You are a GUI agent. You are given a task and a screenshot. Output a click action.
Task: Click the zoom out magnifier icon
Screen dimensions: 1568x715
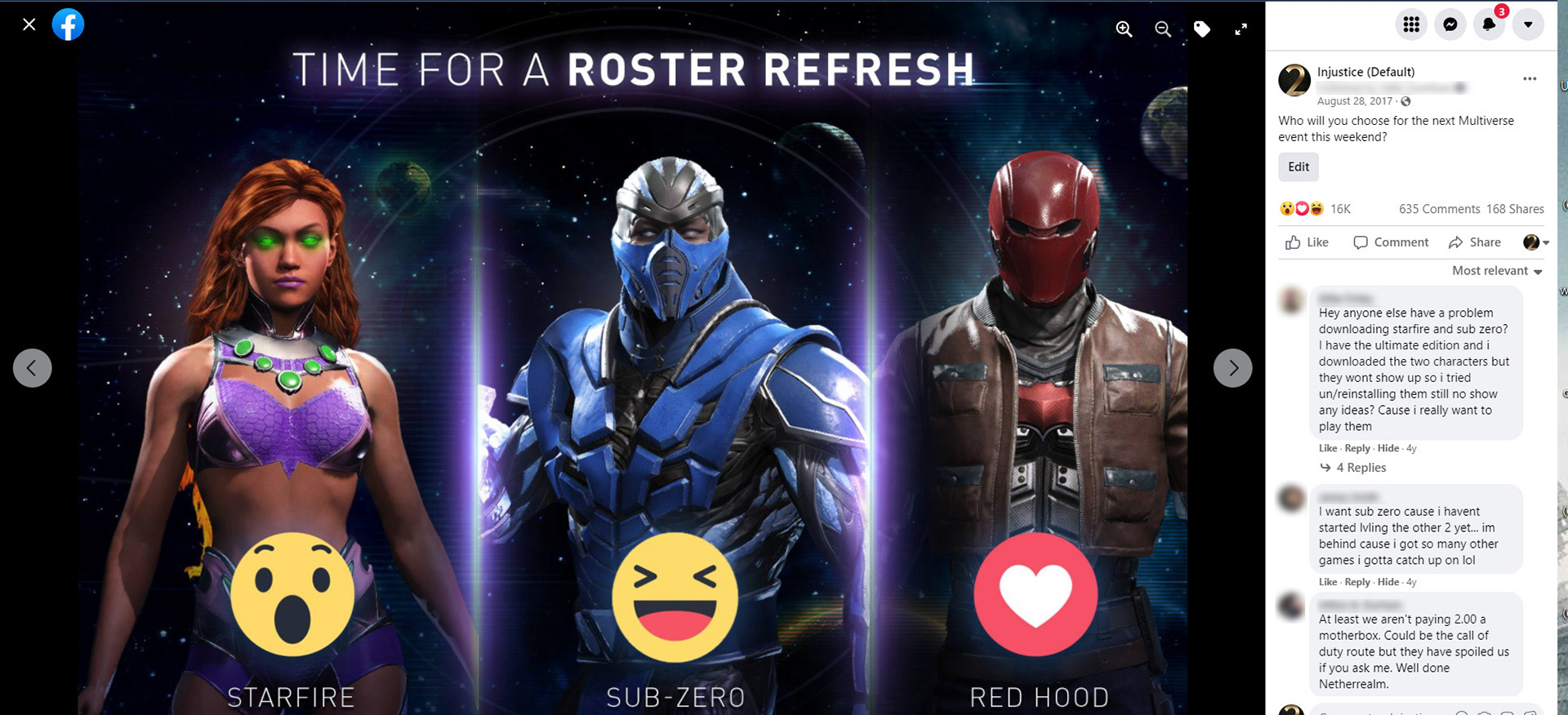click(1163, 29)
